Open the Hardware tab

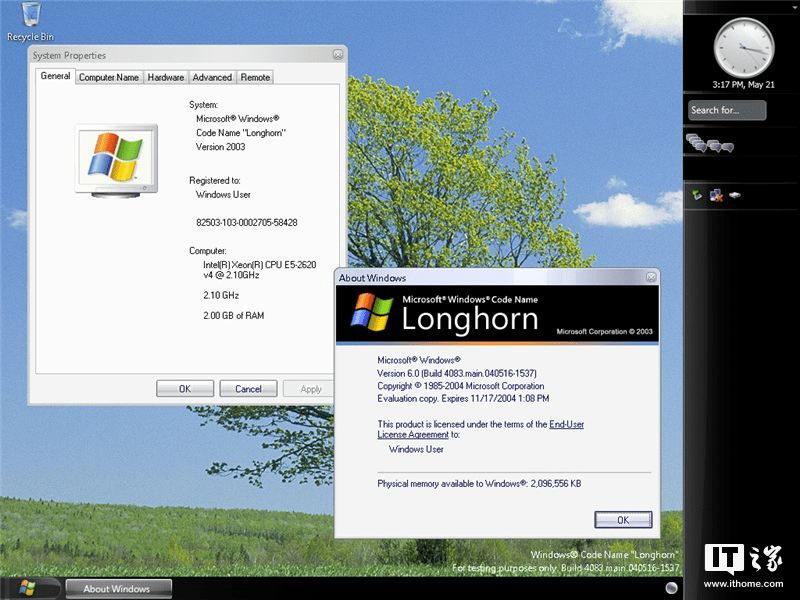point(165,76)
